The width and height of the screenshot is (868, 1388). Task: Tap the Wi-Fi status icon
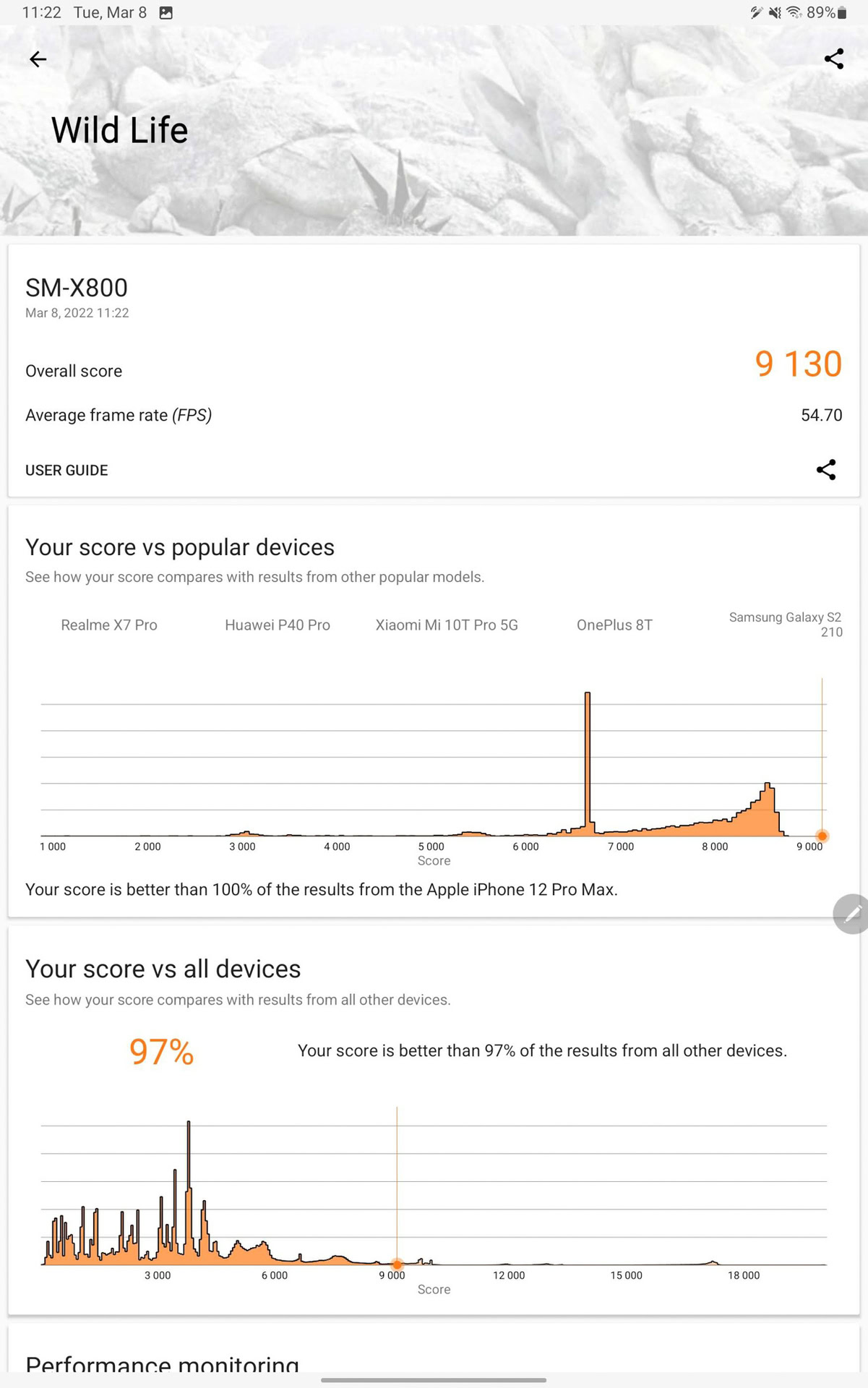pos(794,13)
